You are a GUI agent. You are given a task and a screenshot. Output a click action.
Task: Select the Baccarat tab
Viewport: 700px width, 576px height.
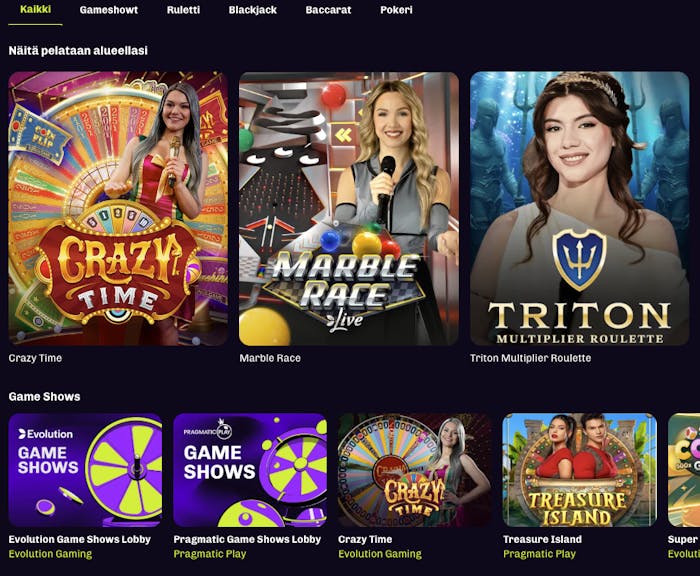point(328,10)
